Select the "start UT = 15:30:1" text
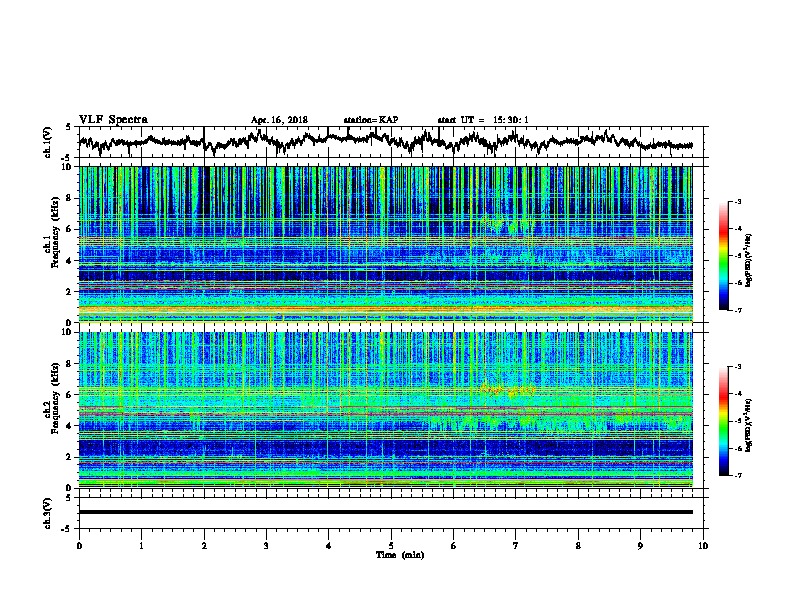 [483, 120]
